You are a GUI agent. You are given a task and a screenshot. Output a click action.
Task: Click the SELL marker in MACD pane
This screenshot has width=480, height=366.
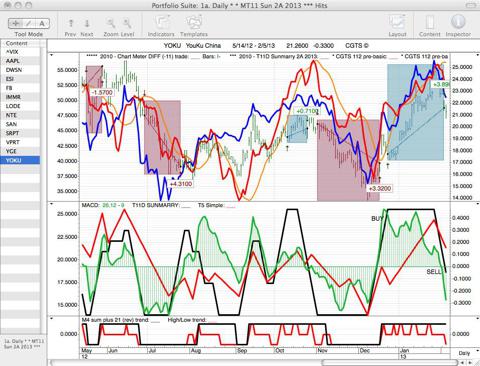(434, 272)
